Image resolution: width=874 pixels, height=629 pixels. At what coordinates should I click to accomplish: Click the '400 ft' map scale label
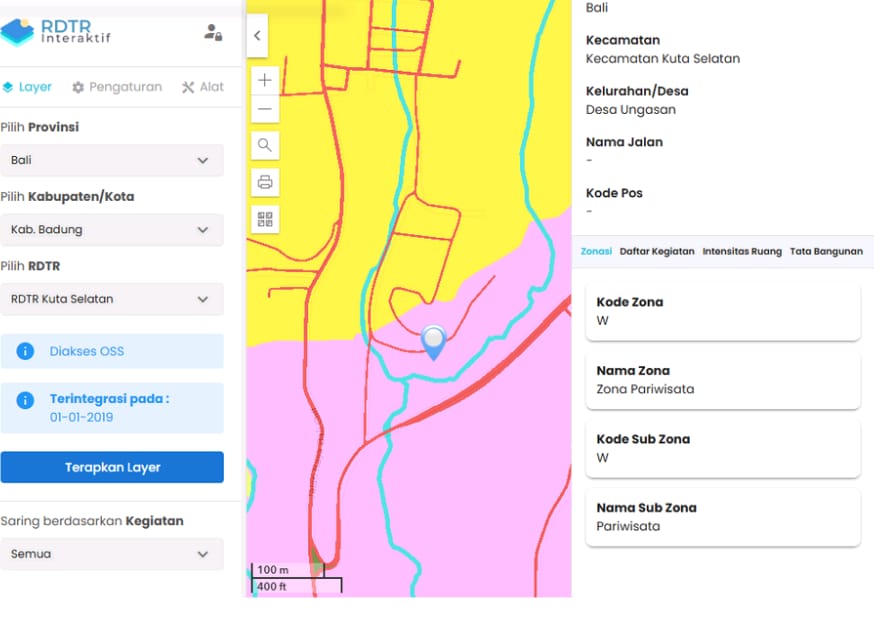(271, 587)
